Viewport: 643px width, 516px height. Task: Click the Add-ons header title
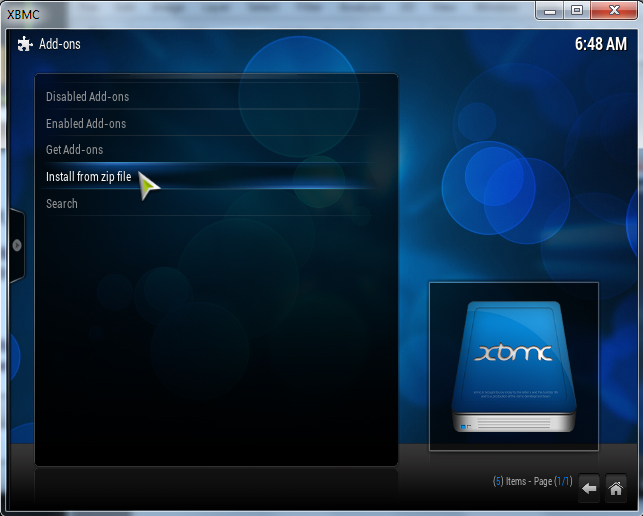click(60, 44)
